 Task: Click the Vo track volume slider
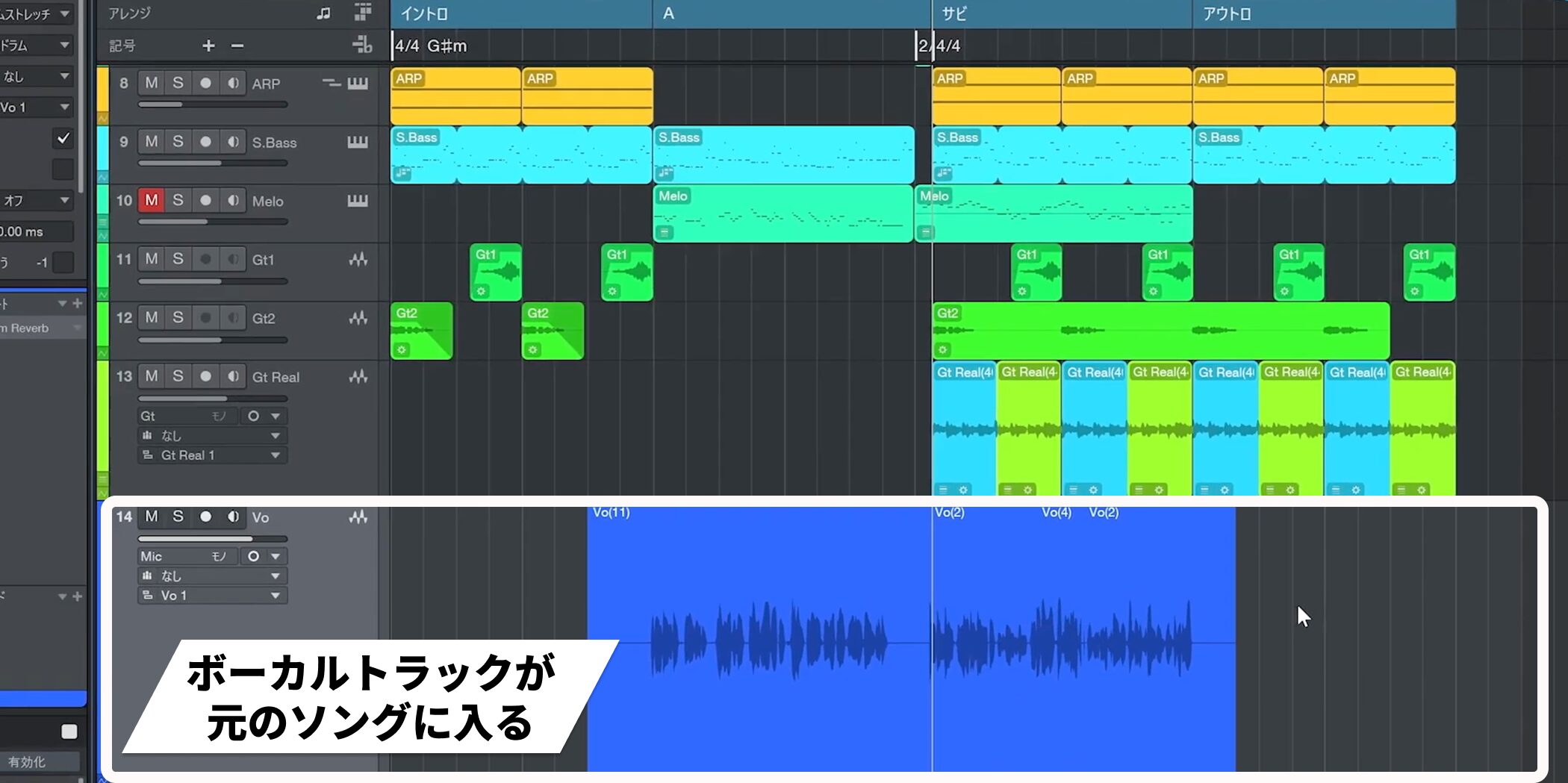tap(213, 538)
